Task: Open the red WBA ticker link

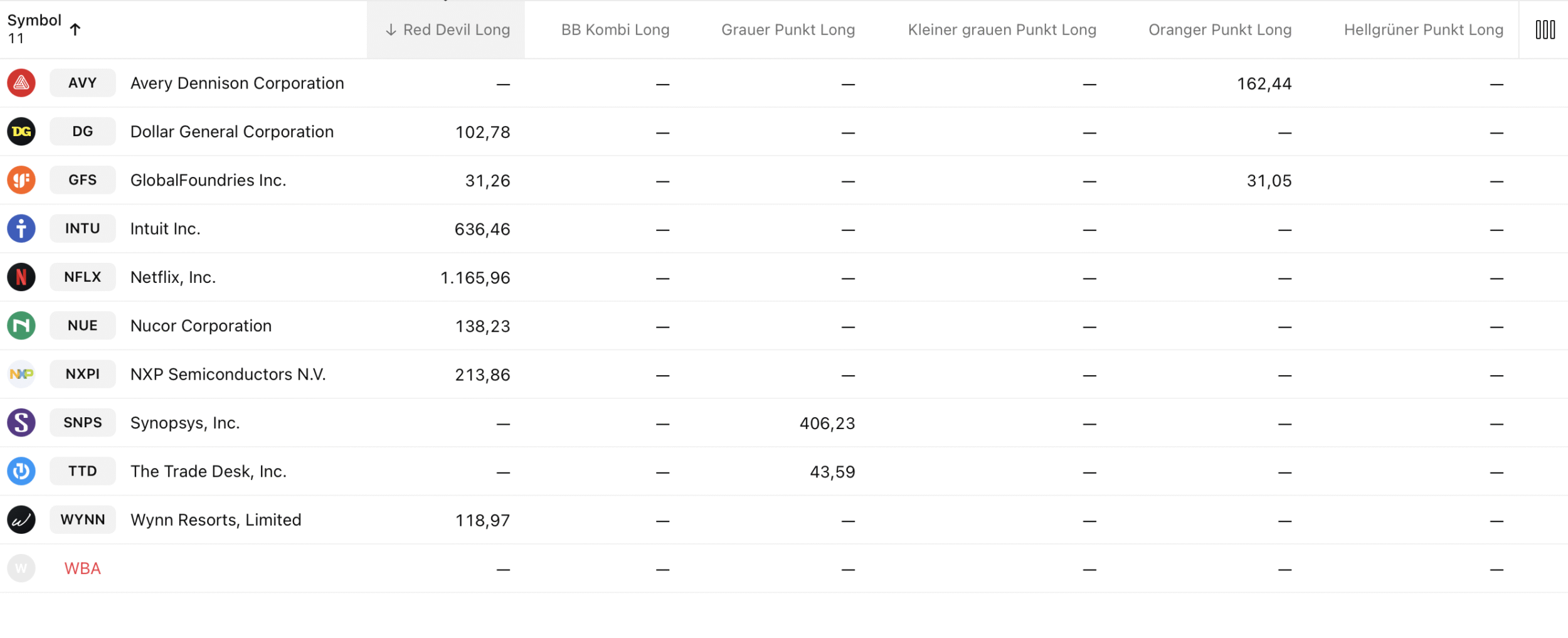Action: (82, 568)
